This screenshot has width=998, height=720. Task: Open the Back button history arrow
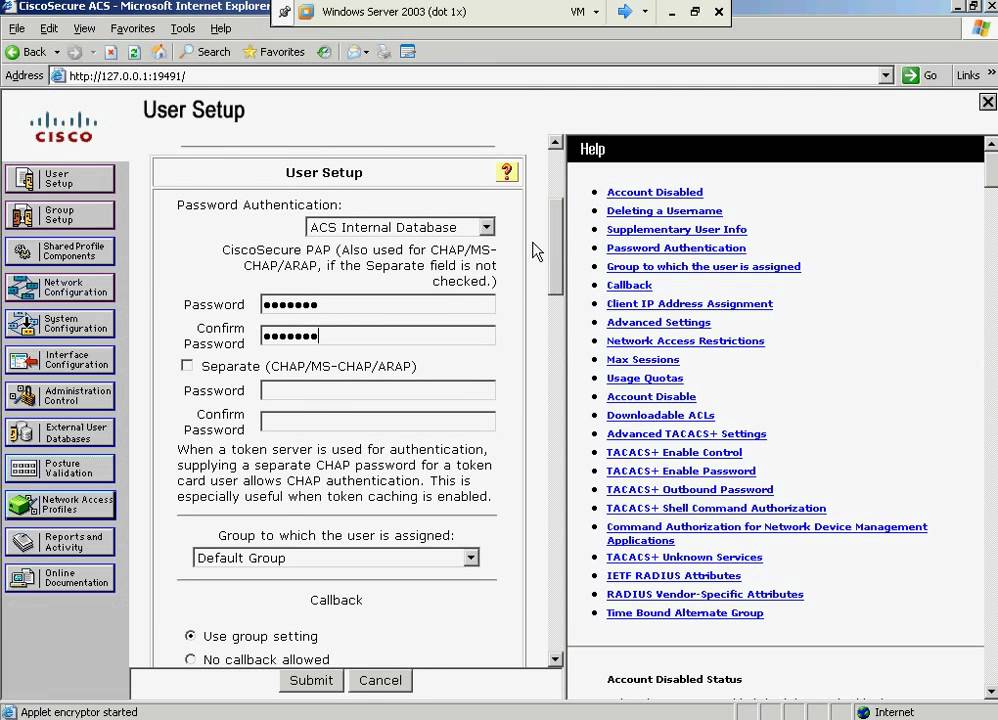pos(57,52)
